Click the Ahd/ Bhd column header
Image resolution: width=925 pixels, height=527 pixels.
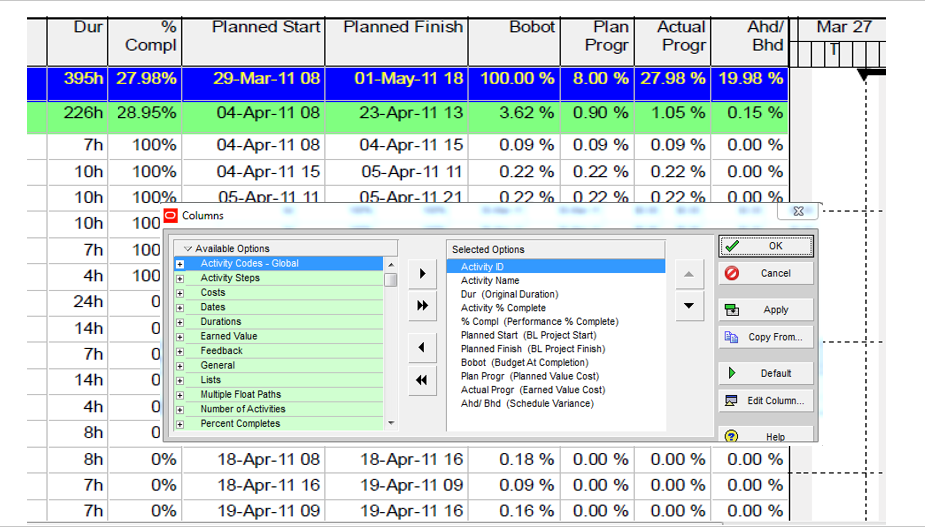[750, 41]
